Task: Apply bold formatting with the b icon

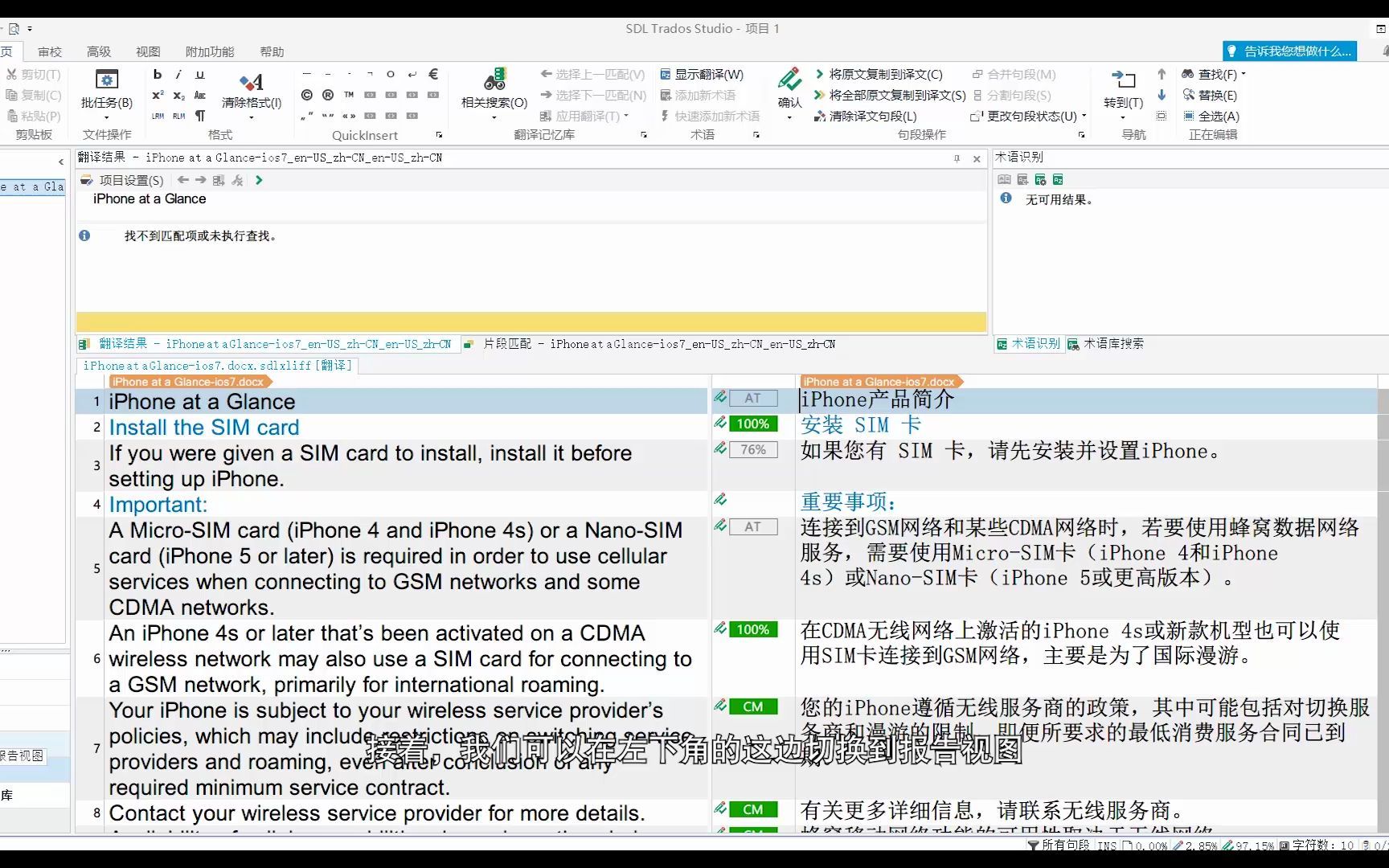Action: click(158, 75)
